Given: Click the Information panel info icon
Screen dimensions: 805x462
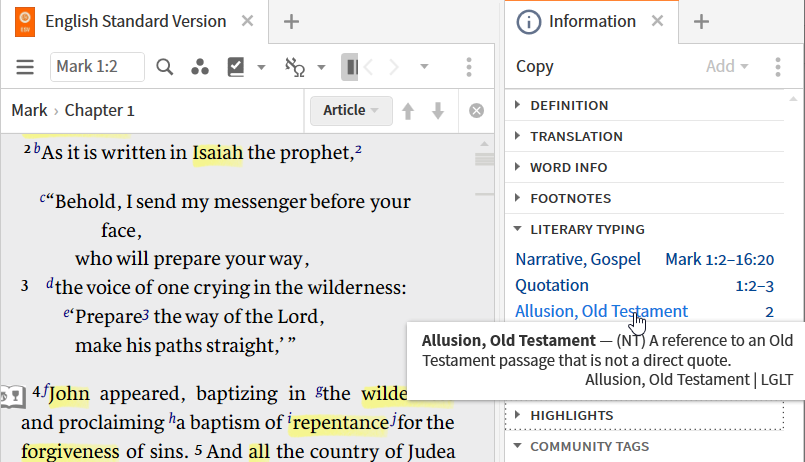Looking at the screenshot, I should click(529, 22).
